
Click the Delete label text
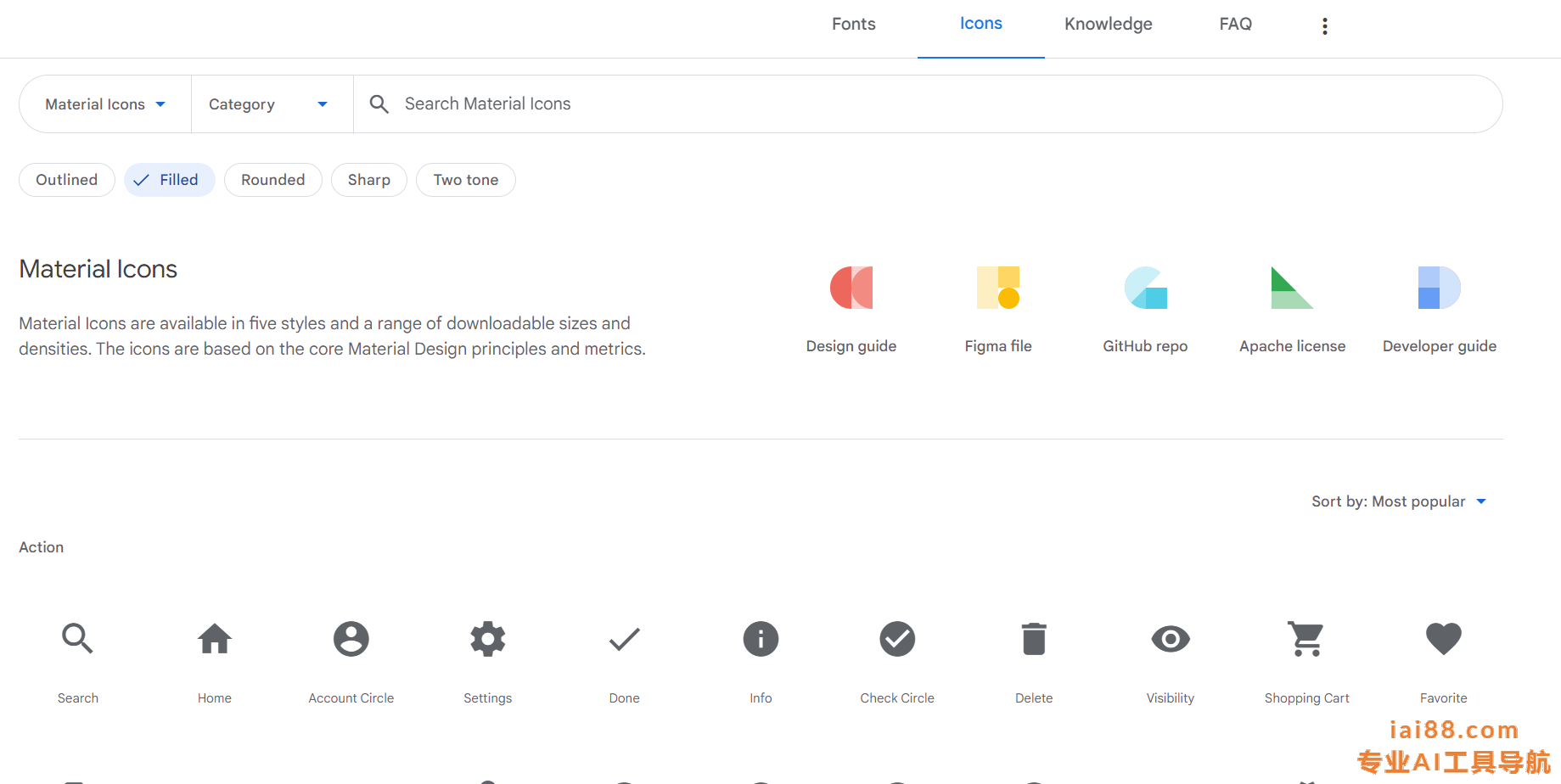click(x=1034, y=698)
